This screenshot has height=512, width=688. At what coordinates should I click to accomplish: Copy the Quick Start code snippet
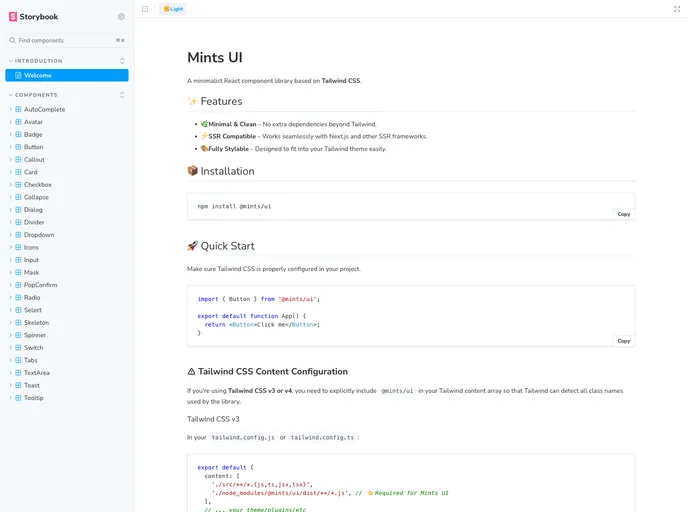click(x=624, y=341)
